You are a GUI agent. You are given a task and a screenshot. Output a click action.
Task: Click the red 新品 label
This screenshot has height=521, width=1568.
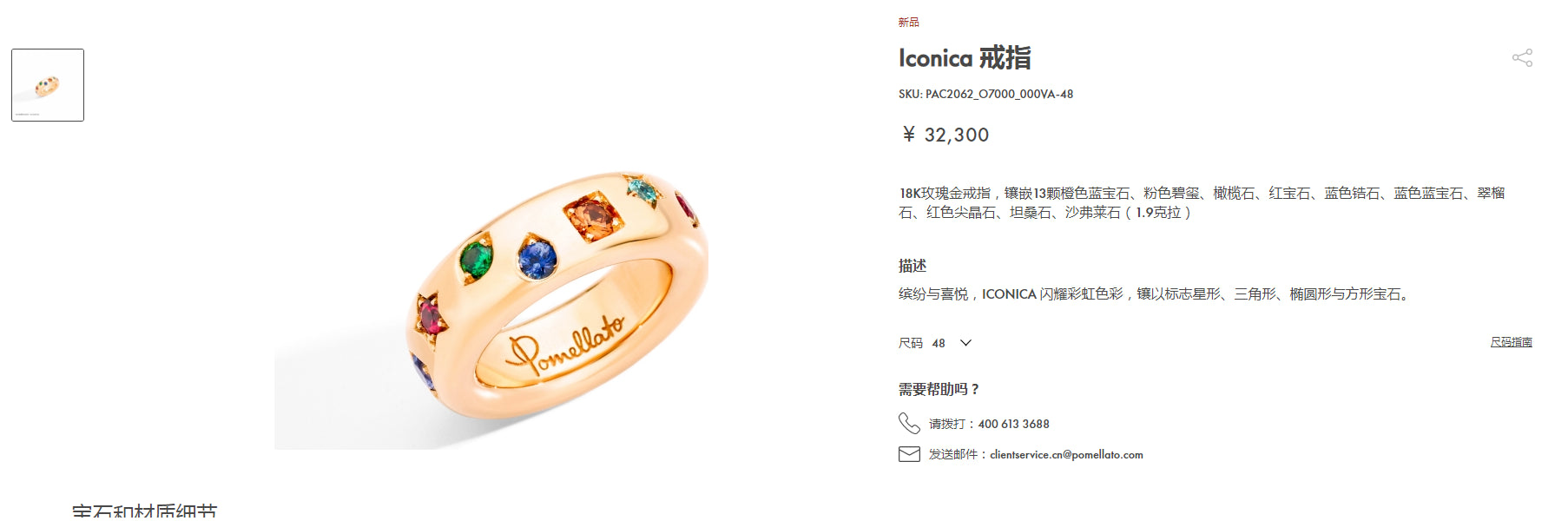tap(908, 22)
